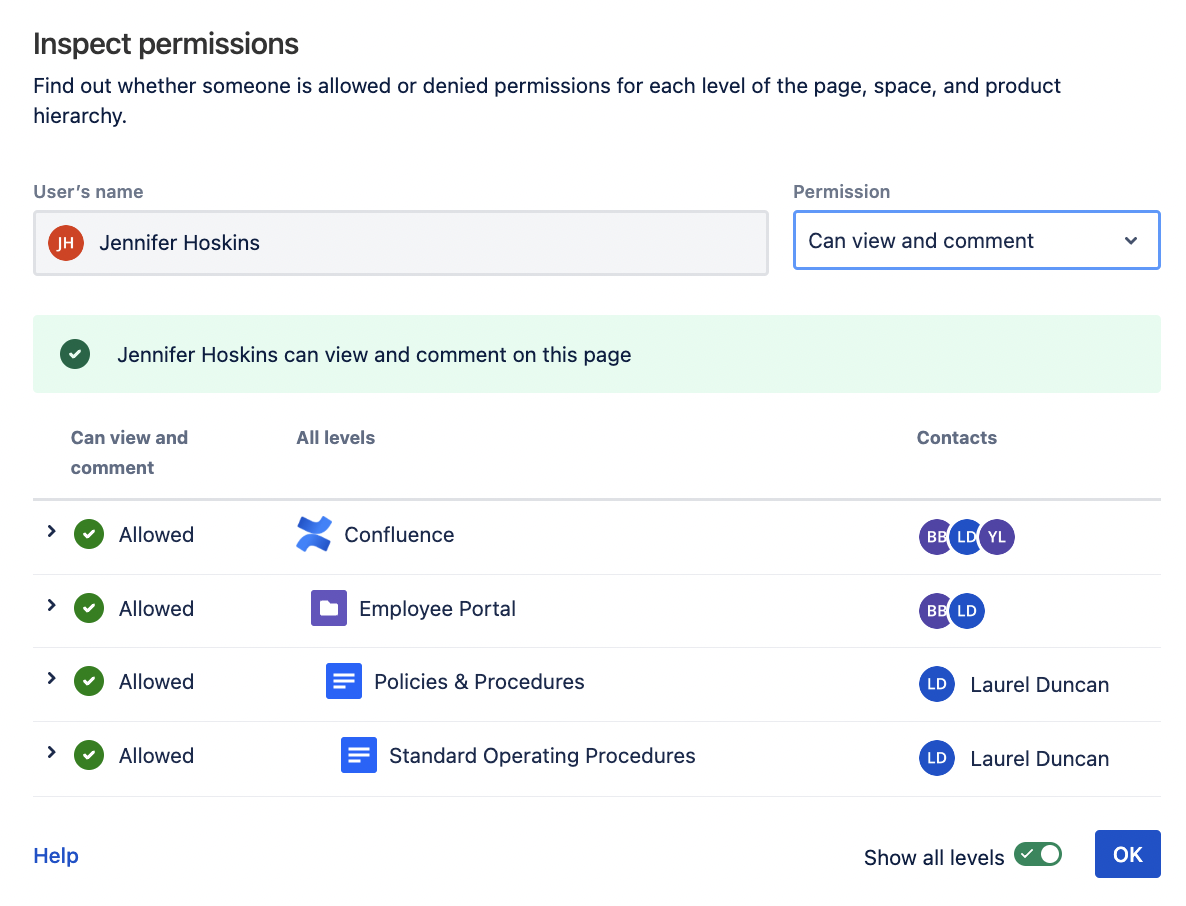
Task: Click the Allowed checkmark in Employee Portal row
Action: click(89, 608)
